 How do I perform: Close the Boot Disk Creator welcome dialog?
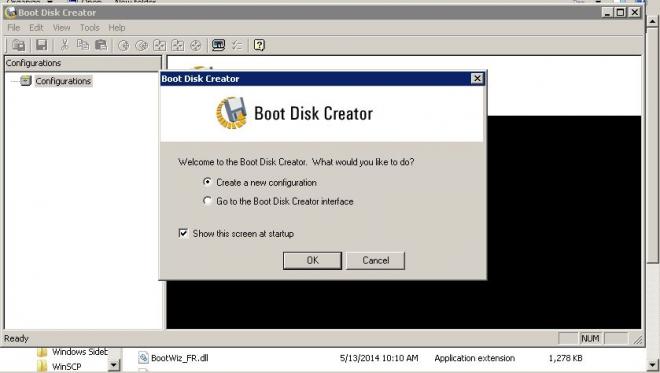(477, 79)
